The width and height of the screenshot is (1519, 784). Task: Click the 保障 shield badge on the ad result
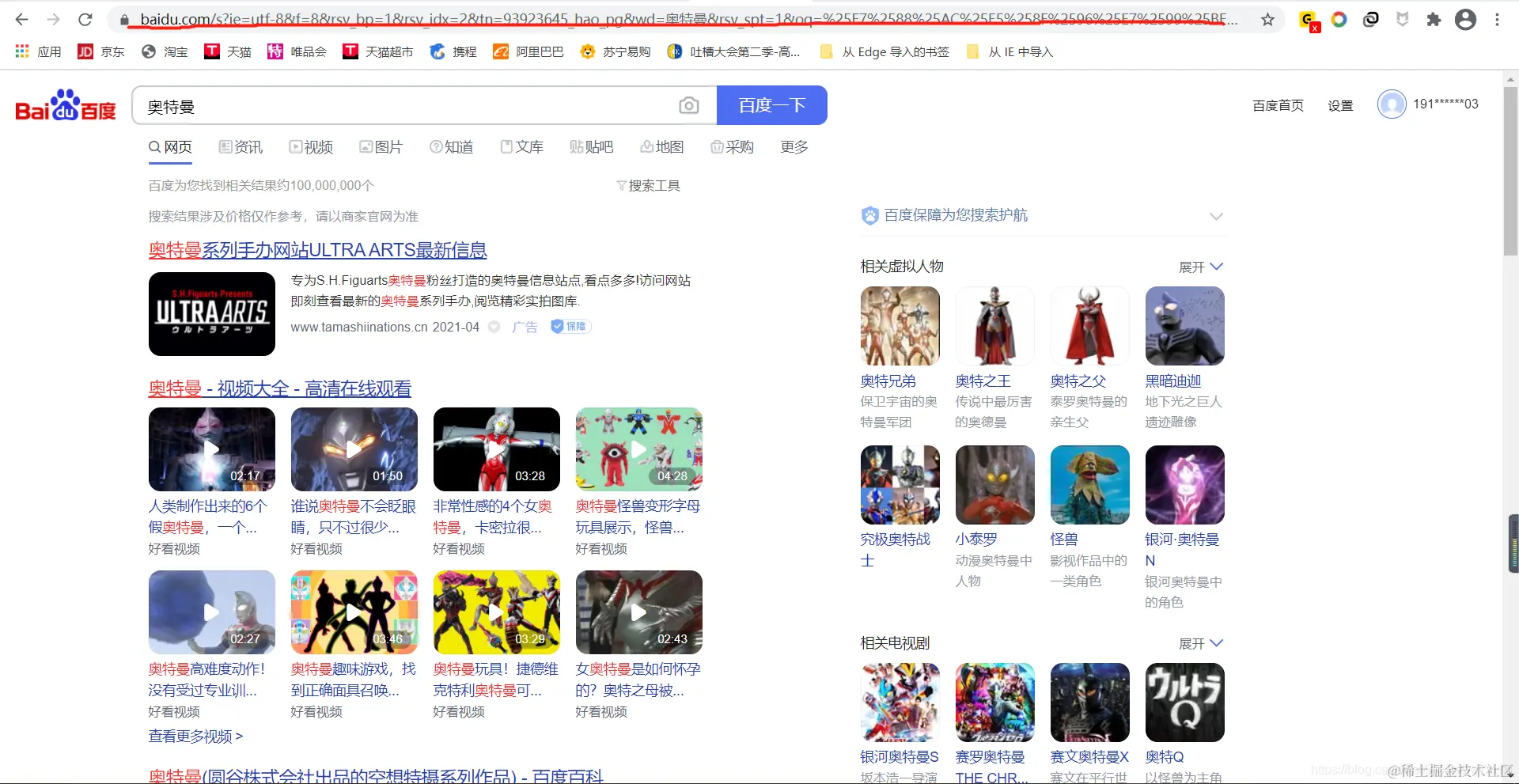tap(570, 326)
